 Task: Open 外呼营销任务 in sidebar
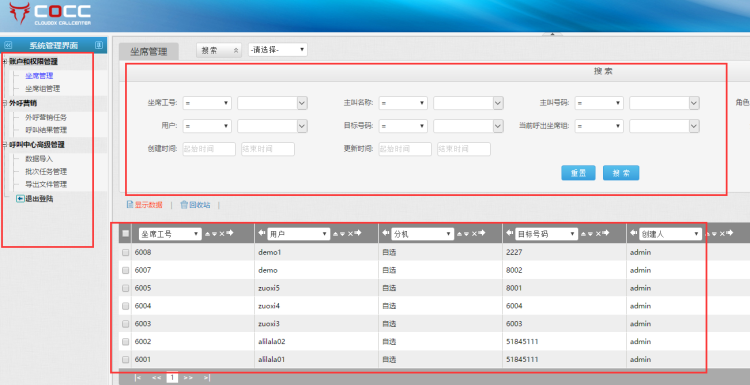point(46,117)
